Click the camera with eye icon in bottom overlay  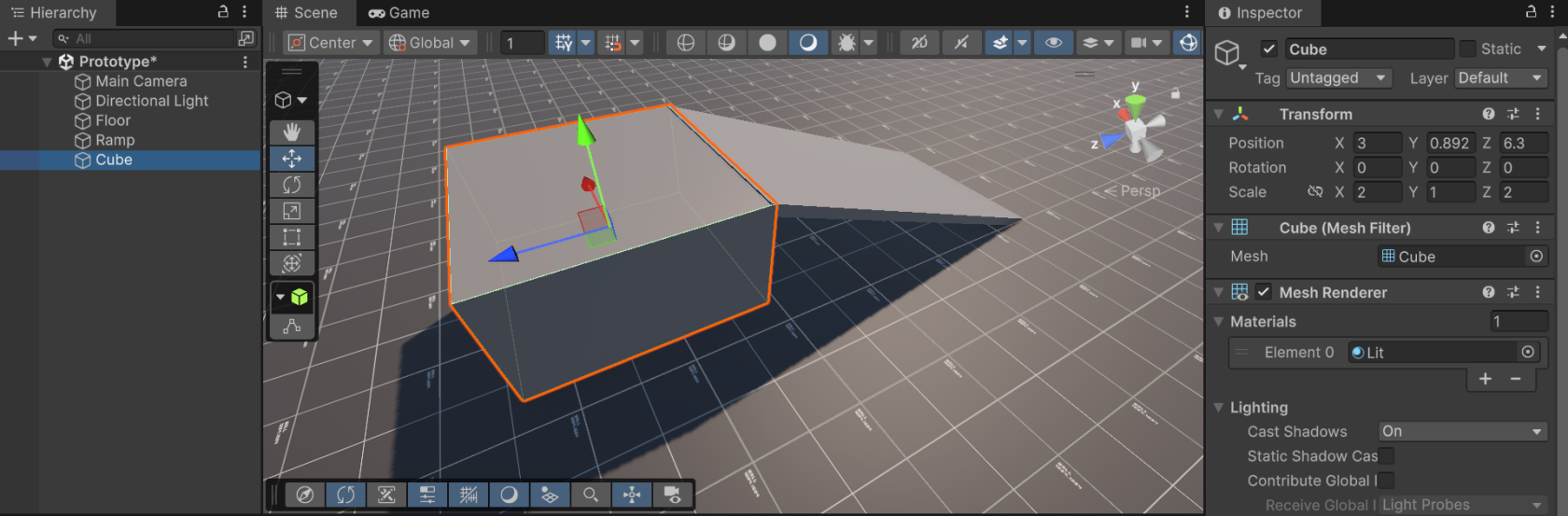672,495
